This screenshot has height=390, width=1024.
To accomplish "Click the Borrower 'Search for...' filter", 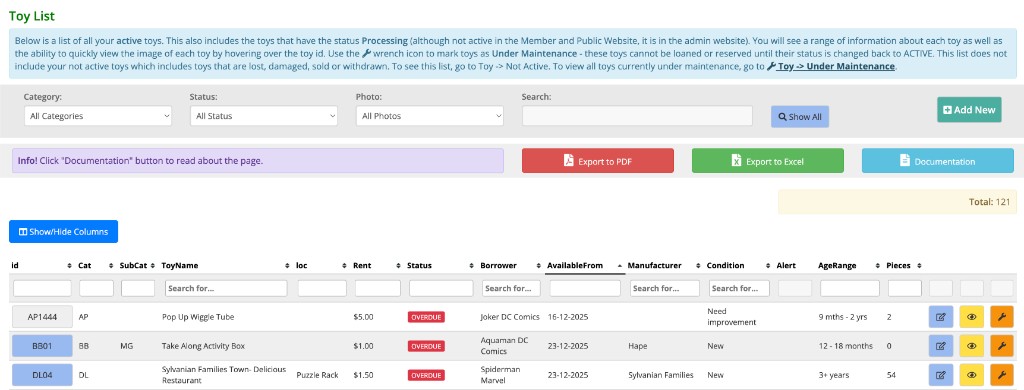I will pos(511,288).
